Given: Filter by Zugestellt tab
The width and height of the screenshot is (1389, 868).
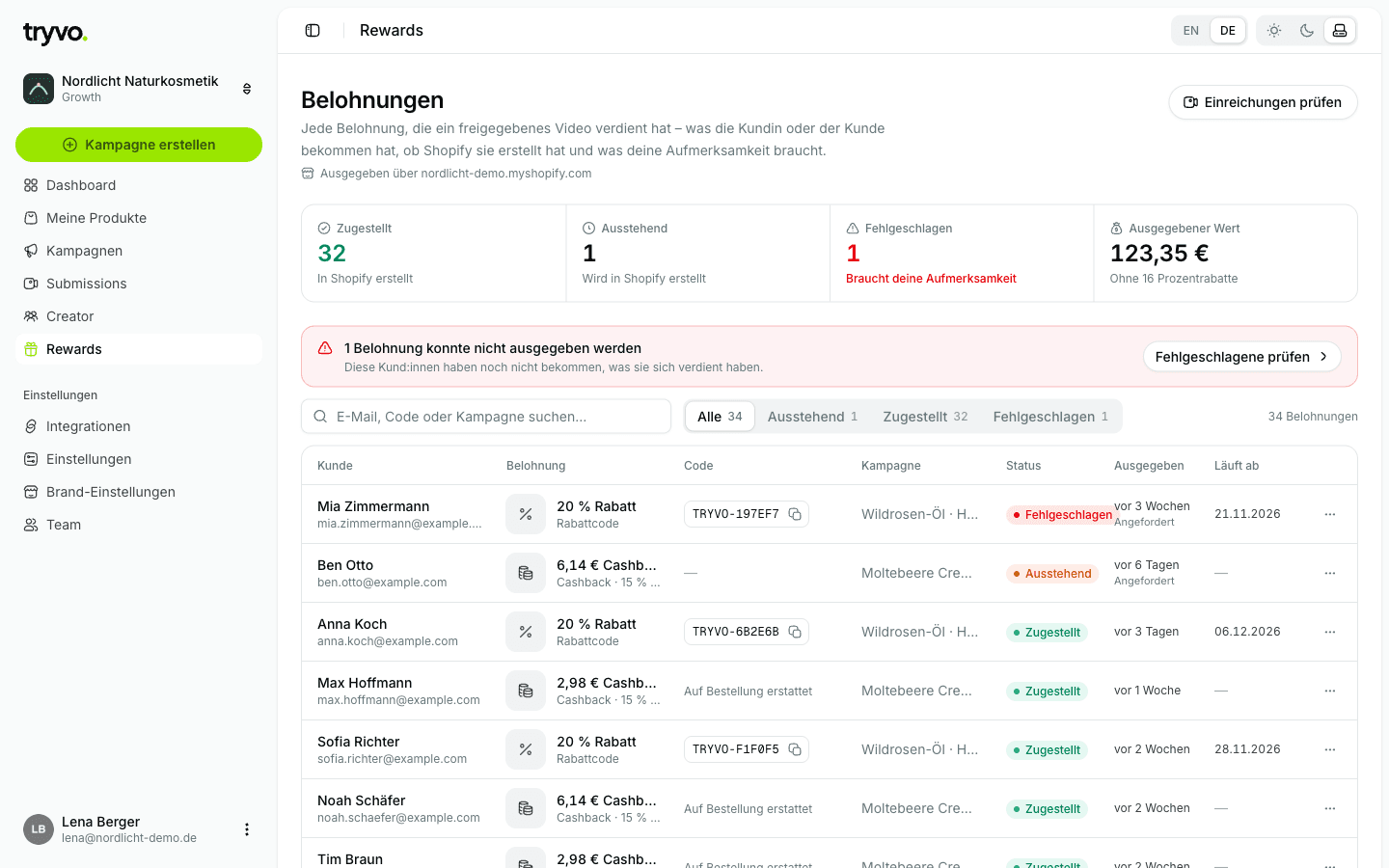Looking at the screenshot, I should (x=925, y=417).
